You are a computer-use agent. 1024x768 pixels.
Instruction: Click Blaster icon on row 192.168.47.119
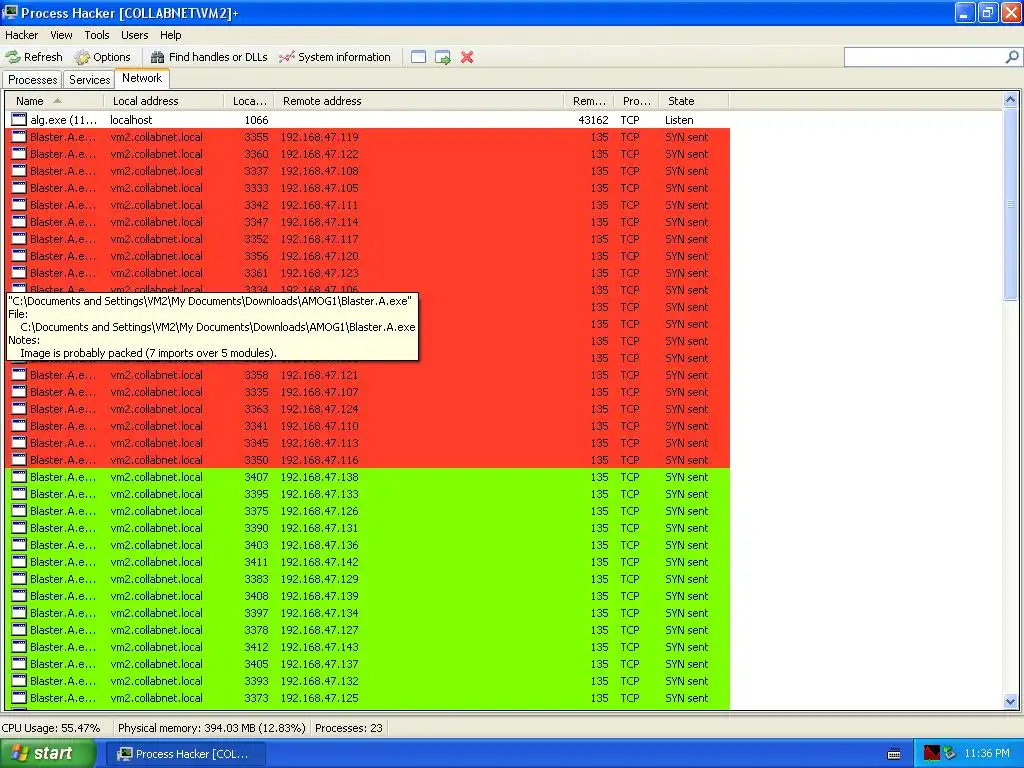pyautogui.click(x=19, y=136)
